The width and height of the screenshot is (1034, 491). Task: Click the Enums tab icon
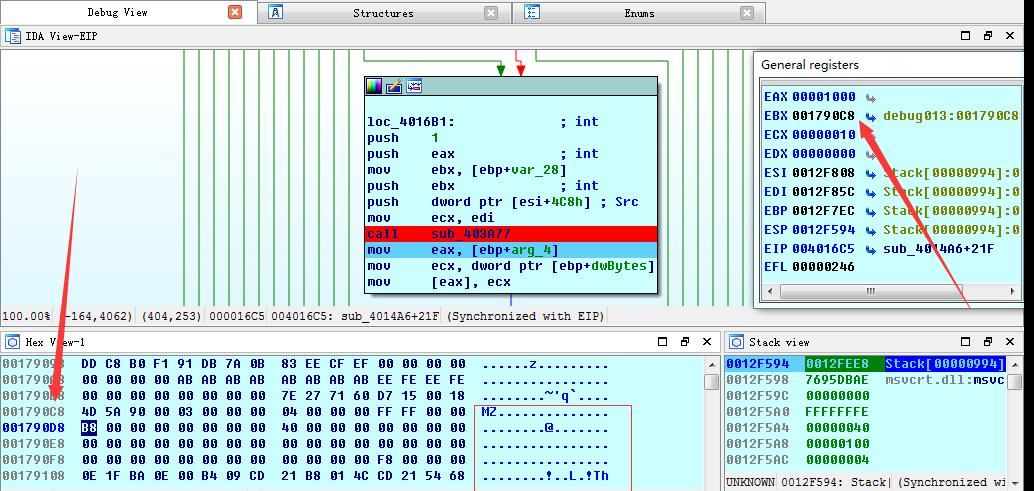click(x=532, y=13)
